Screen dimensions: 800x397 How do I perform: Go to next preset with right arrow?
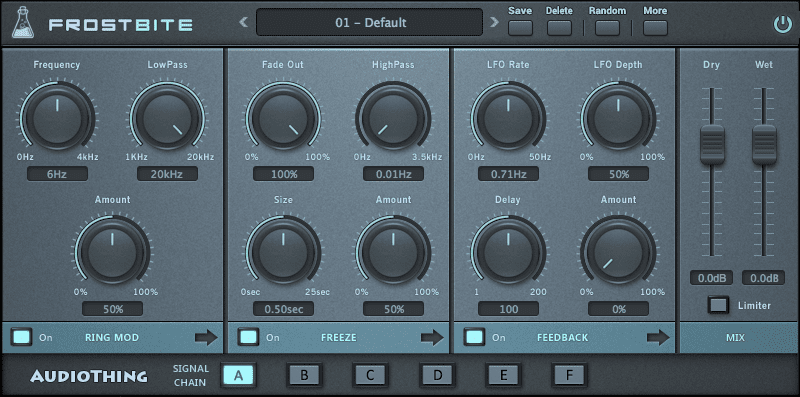tap(494, 22)
